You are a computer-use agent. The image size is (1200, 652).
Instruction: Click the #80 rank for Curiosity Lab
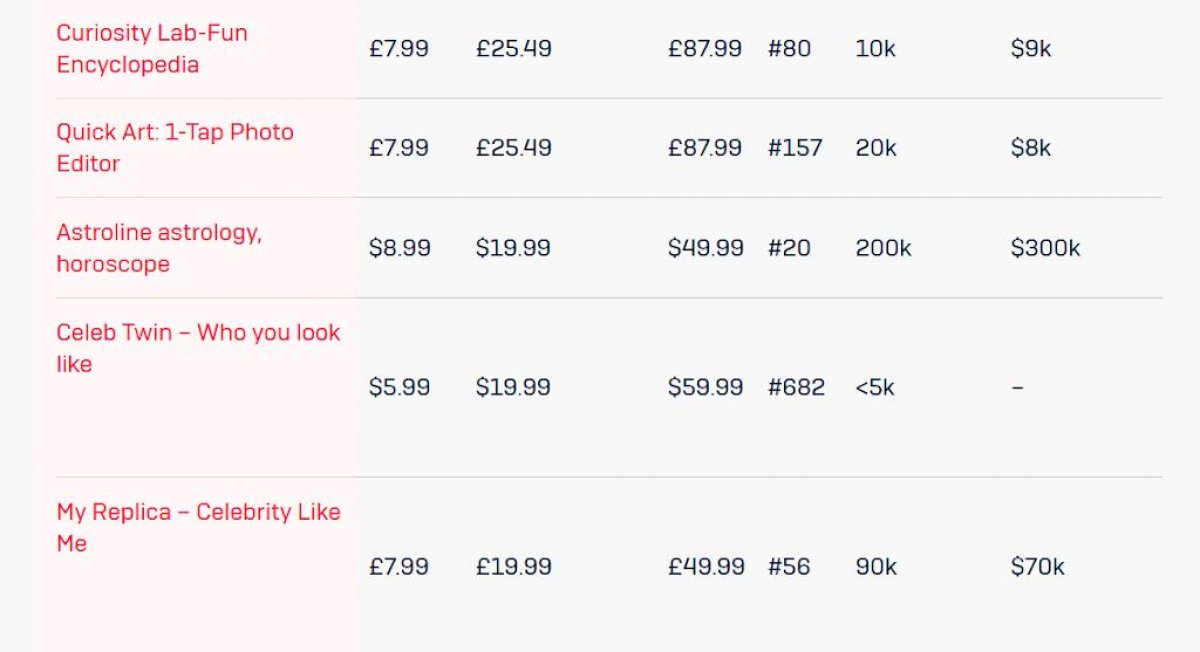[x=789, y=48]
